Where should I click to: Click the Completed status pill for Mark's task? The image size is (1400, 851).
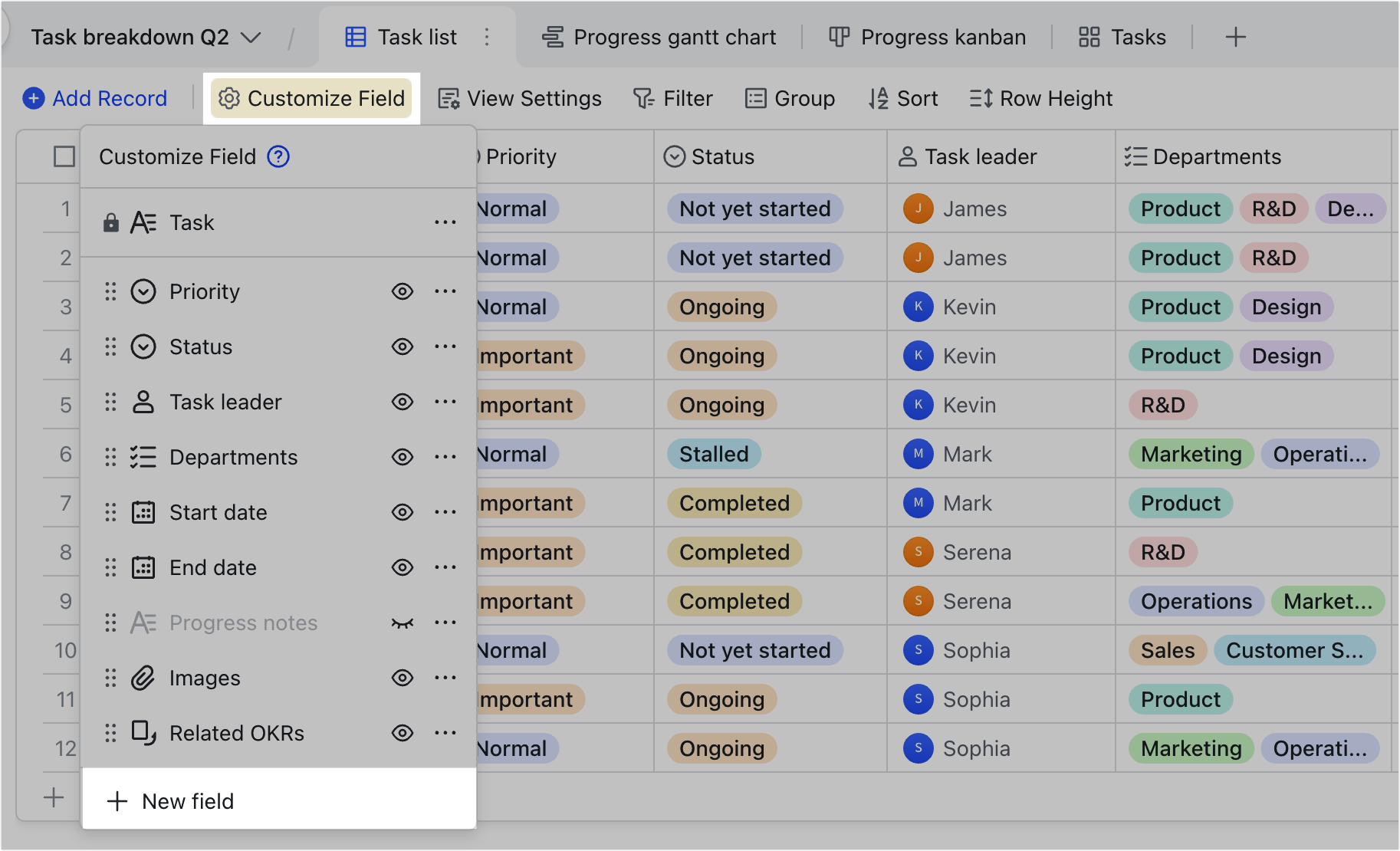tap(733, 503)
